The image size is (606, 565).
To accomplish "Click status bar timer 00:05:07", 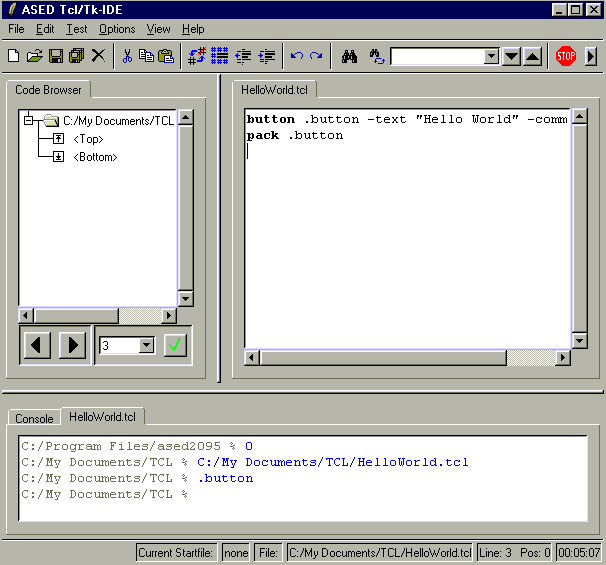I will tap(579, 553).
